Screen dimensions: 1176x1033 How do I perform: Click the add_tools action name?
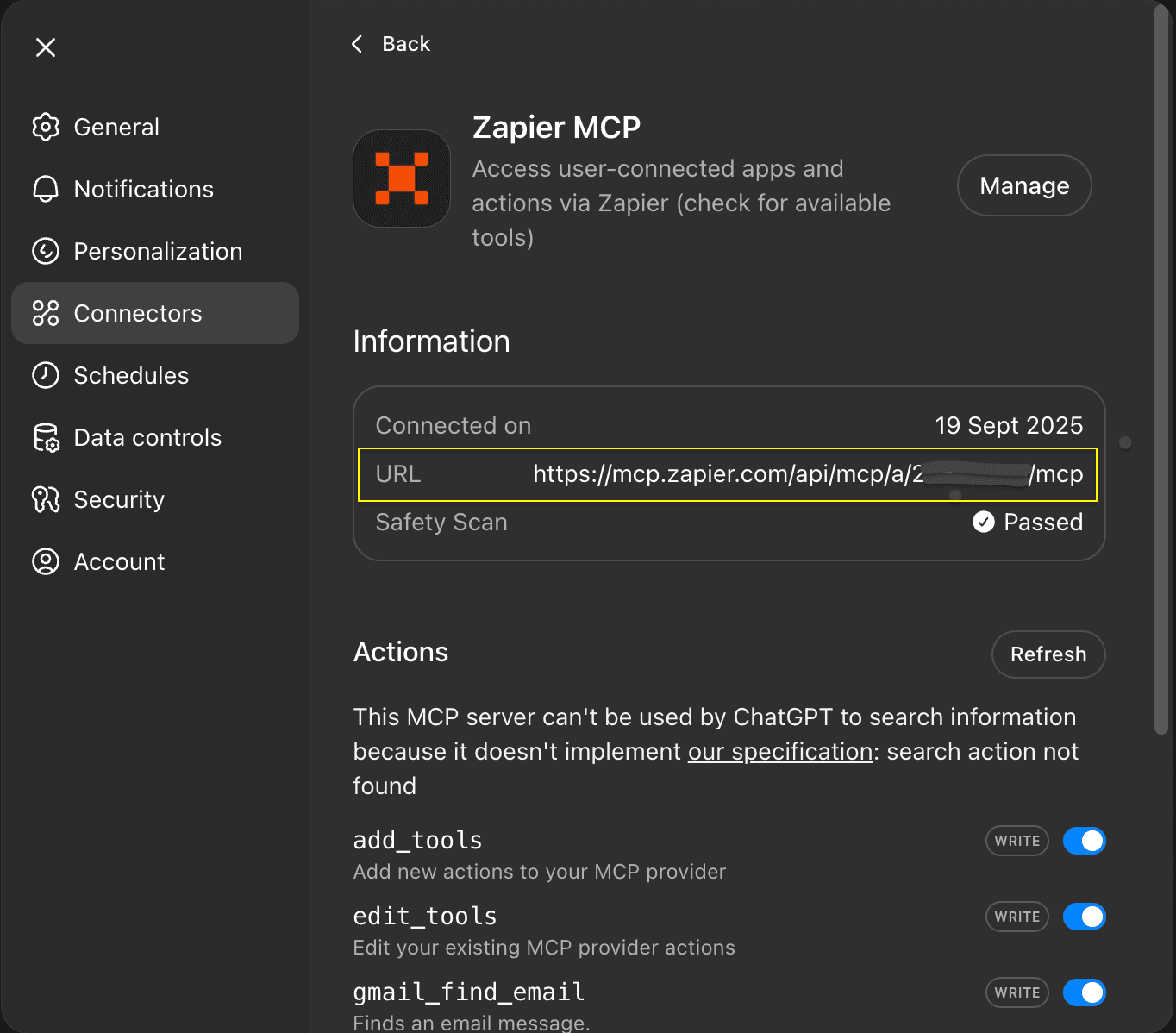point(417,840)
